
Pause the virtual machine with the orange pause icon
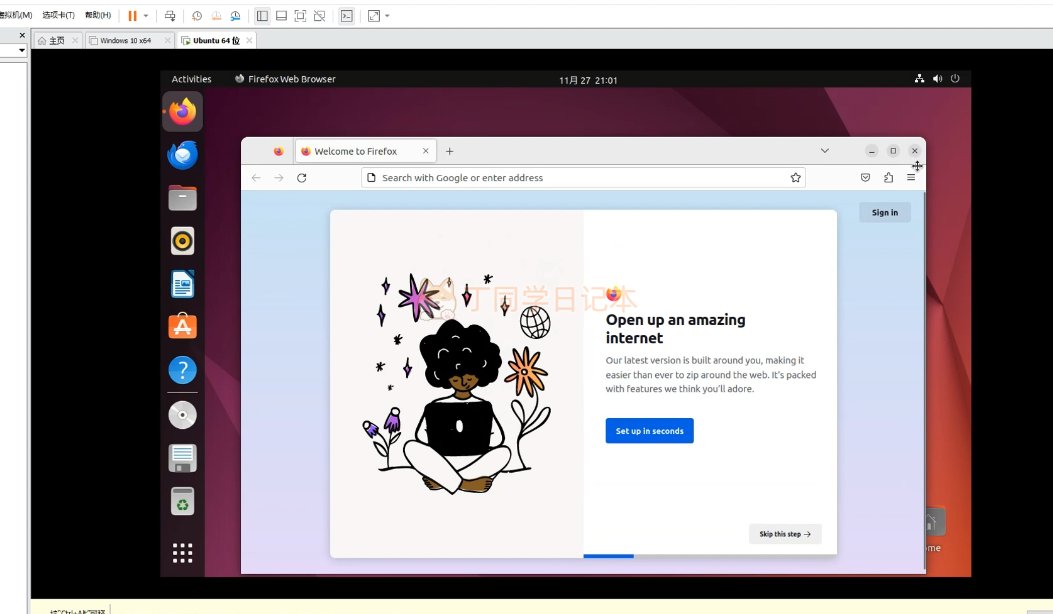(x=132, y=15)
